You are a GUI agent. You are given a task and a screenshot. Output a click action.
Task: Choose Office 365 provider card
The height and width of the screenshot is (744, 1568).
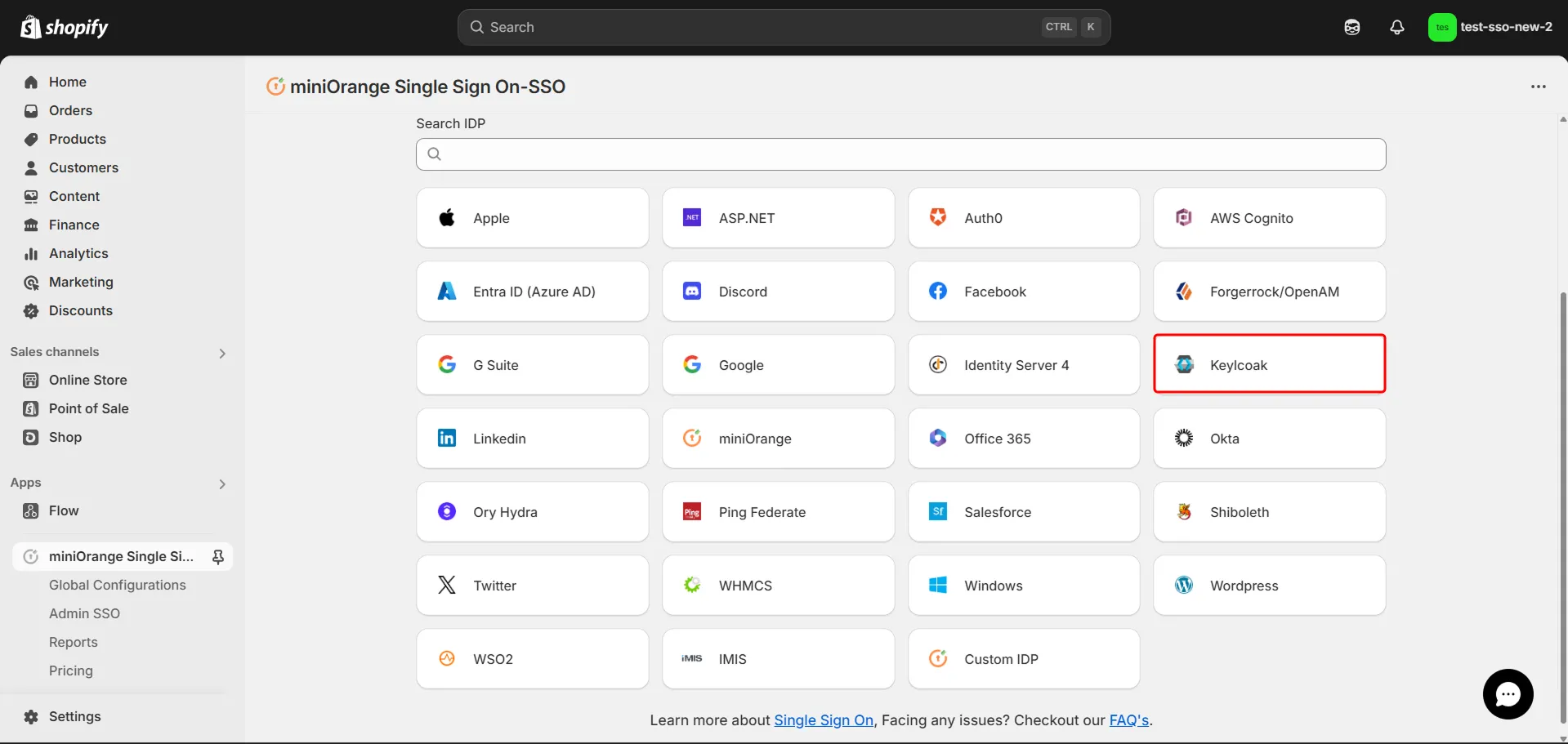pyautogui.click(x=1024, y=439)
